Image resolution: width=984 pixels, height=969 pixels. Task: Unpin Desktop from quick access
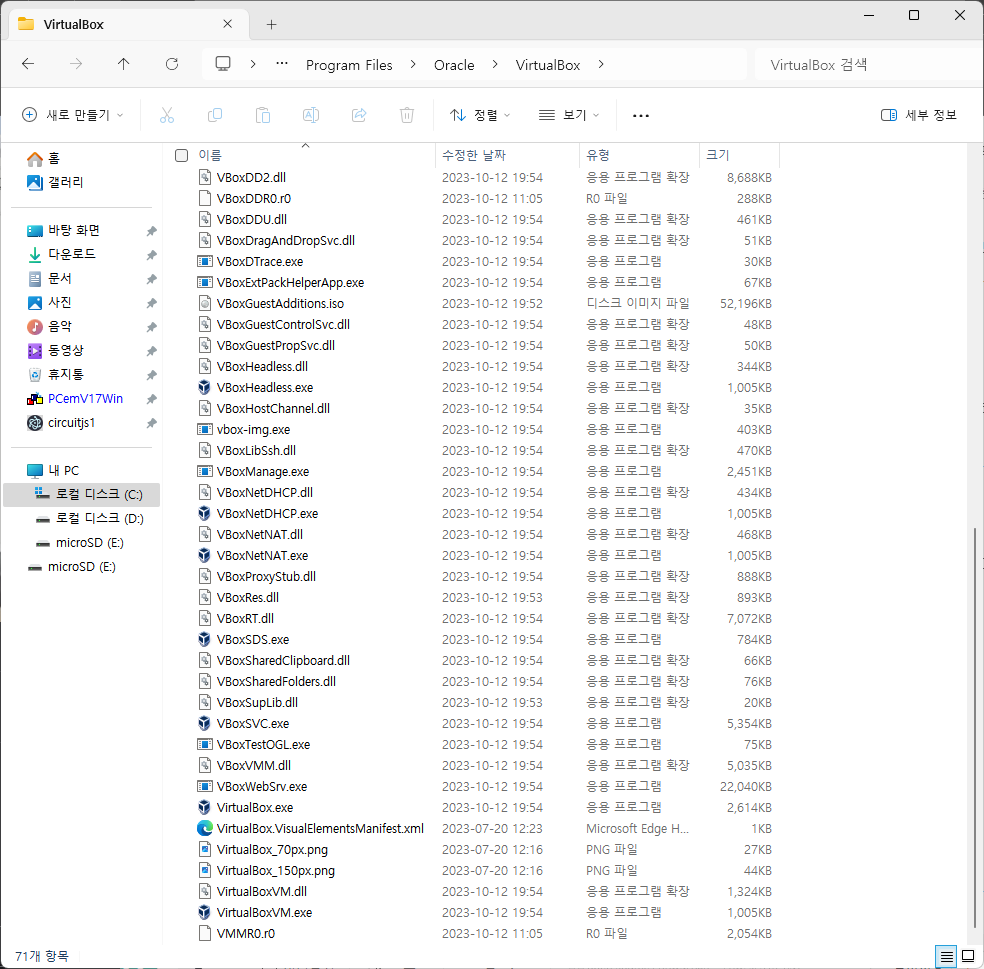click(x=151, y=231)
